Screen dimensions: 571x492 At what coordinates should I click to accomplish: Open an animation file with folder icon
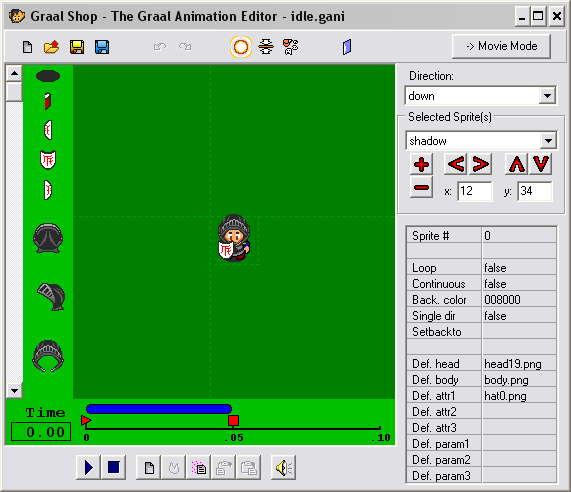coord(51,47)
